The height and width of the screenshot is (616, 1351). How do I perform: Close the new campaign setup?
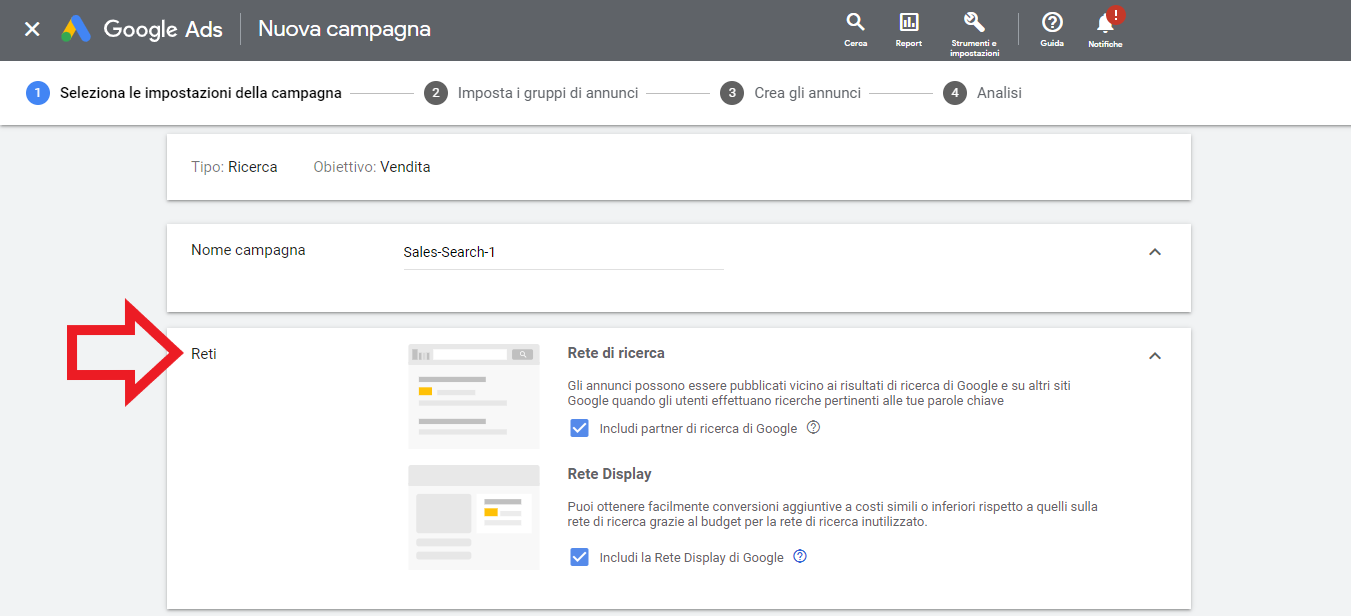tap(32, 29)
